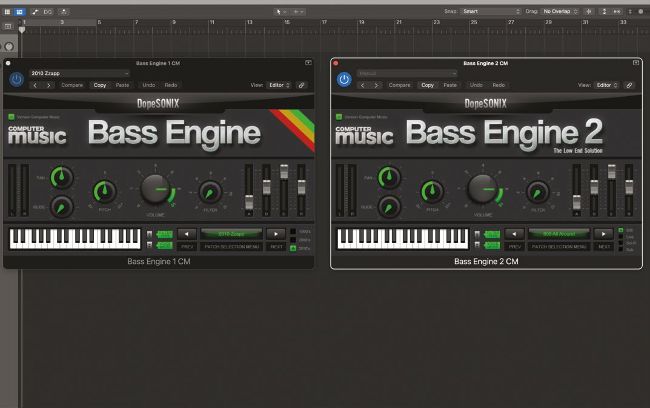
Task: Click the grid view icon in toolbar
Action: coord(7,12)
